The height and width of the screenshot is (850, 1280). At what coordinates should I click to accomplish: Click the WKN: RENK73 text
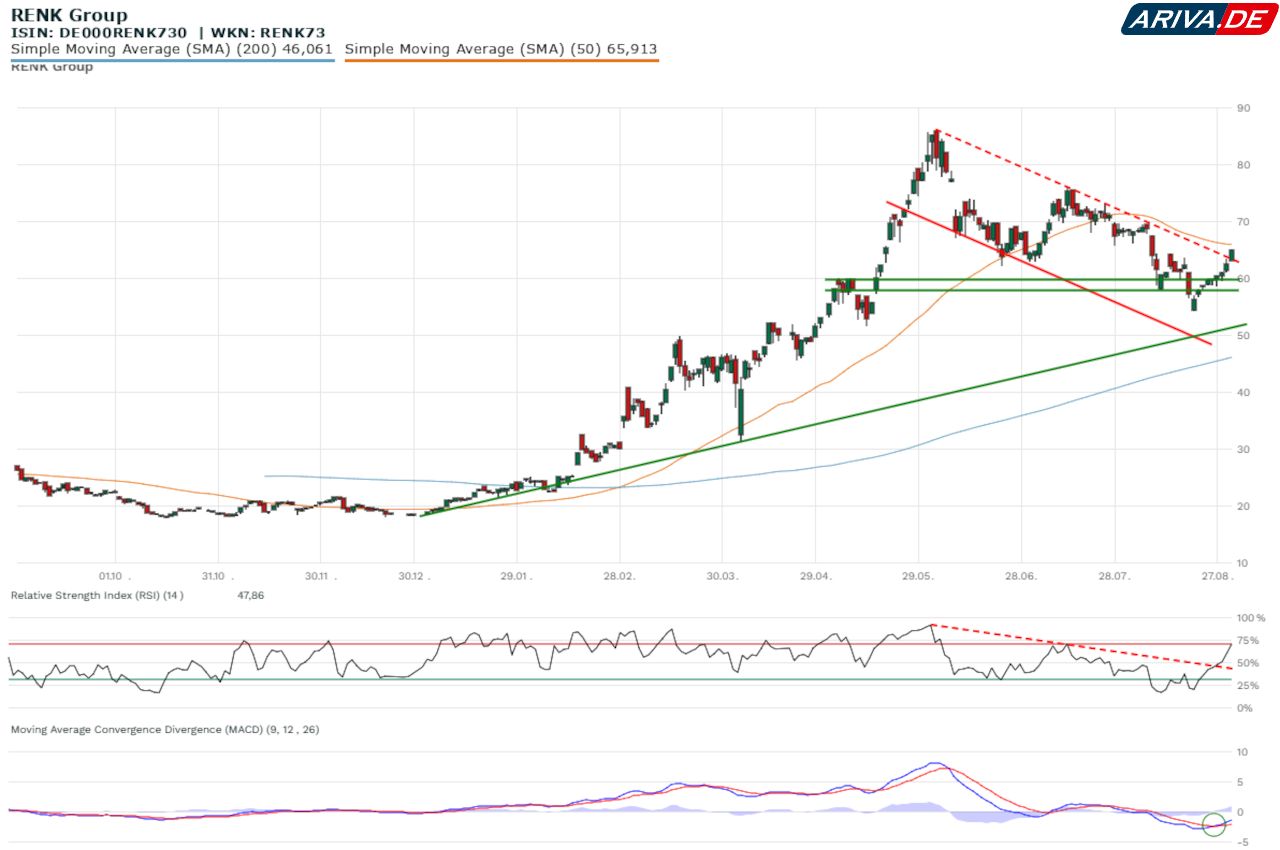click(x=268, y=33)
